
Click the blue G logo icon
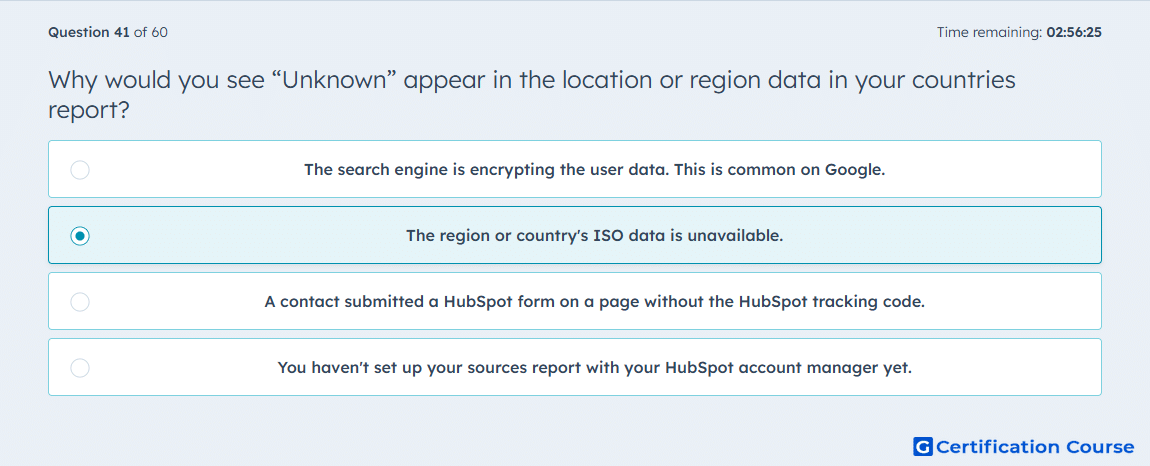point(923,447)
